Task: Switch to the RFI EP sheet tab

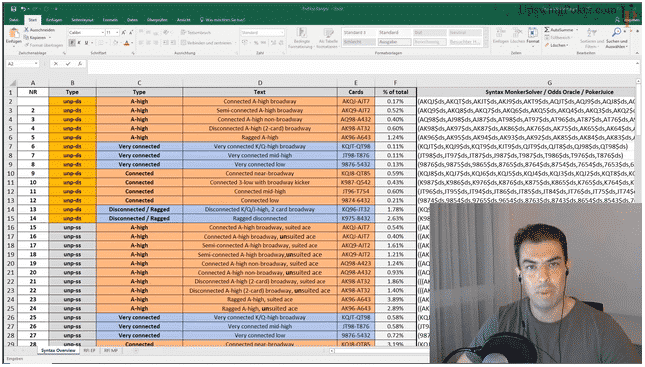Action: point(89,351)
